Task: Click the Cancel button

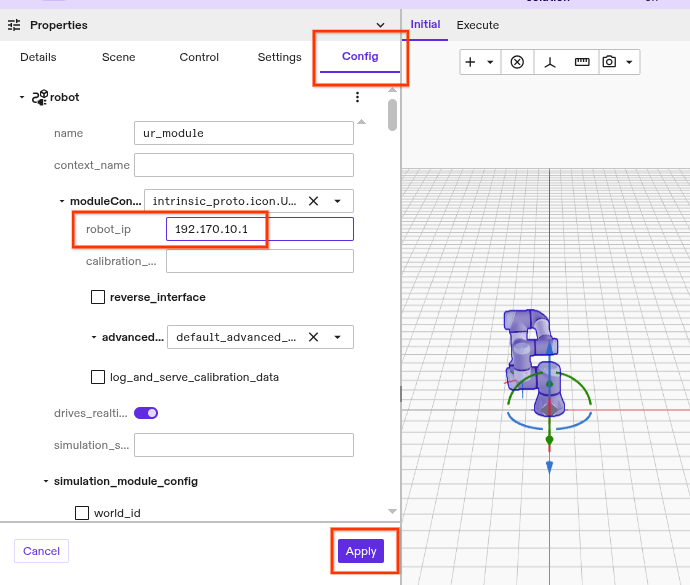Action: click(41, 551)
